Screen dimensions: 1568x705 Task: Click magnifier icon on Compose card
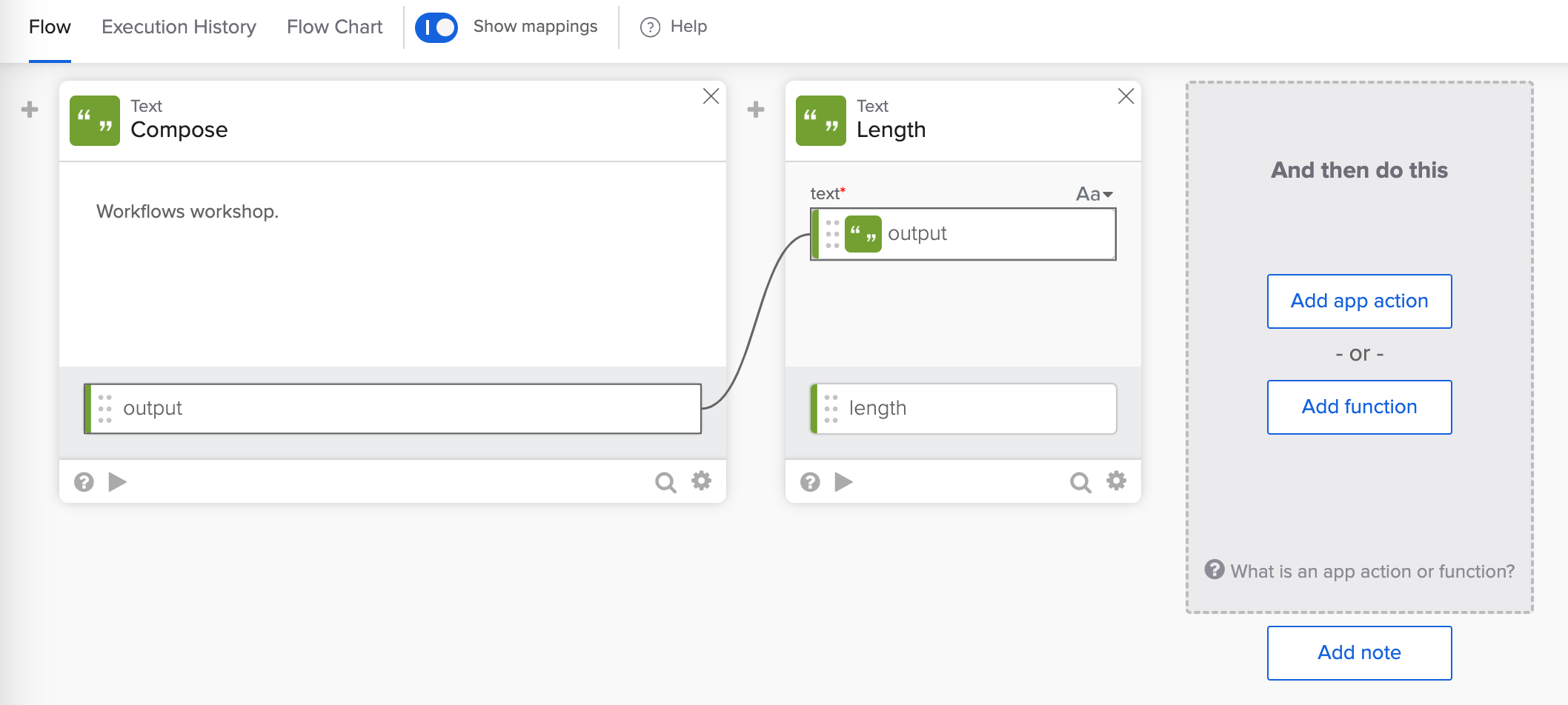(665, 483)
